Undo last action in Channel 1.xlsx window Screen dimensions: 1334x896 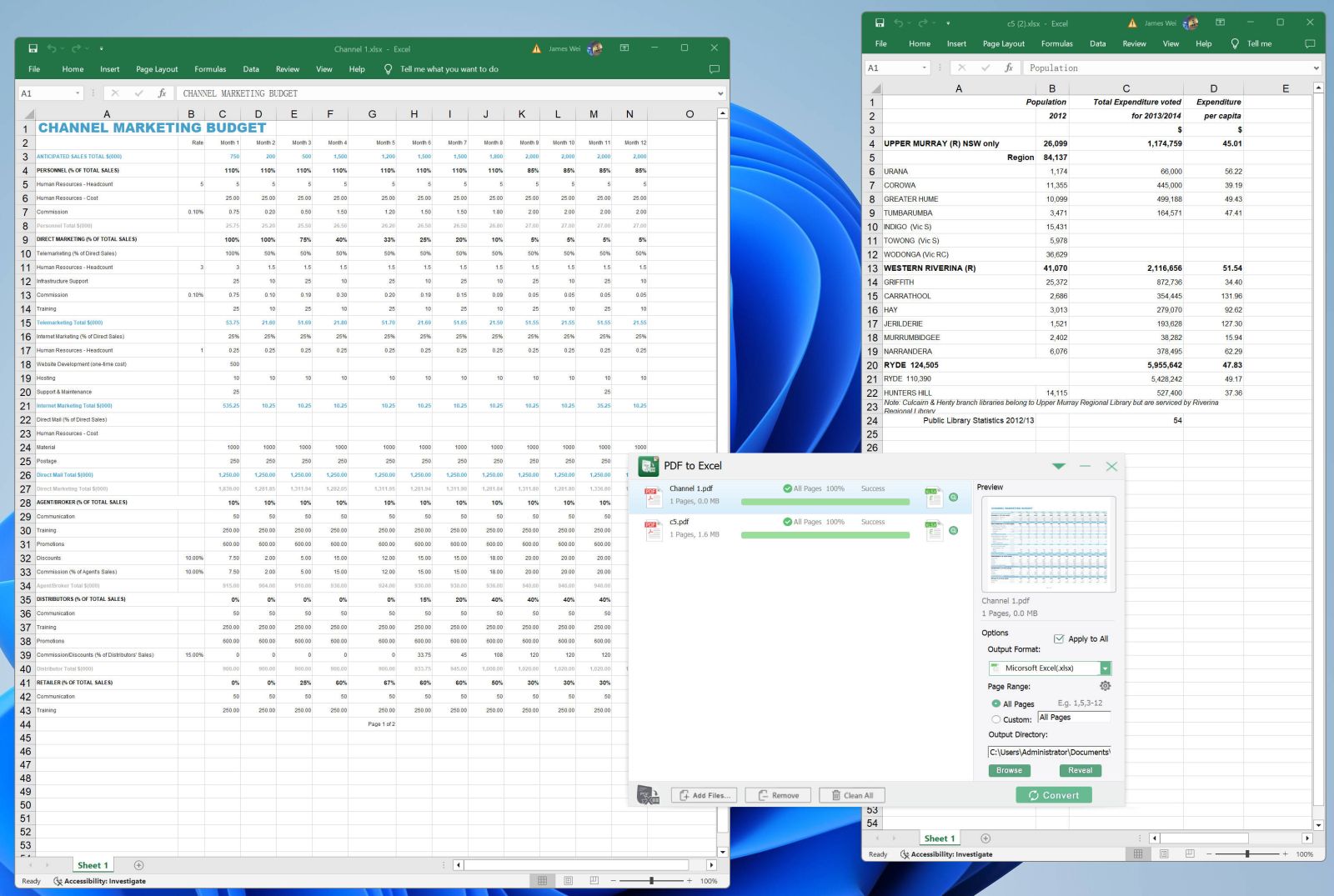click(52, 48)
